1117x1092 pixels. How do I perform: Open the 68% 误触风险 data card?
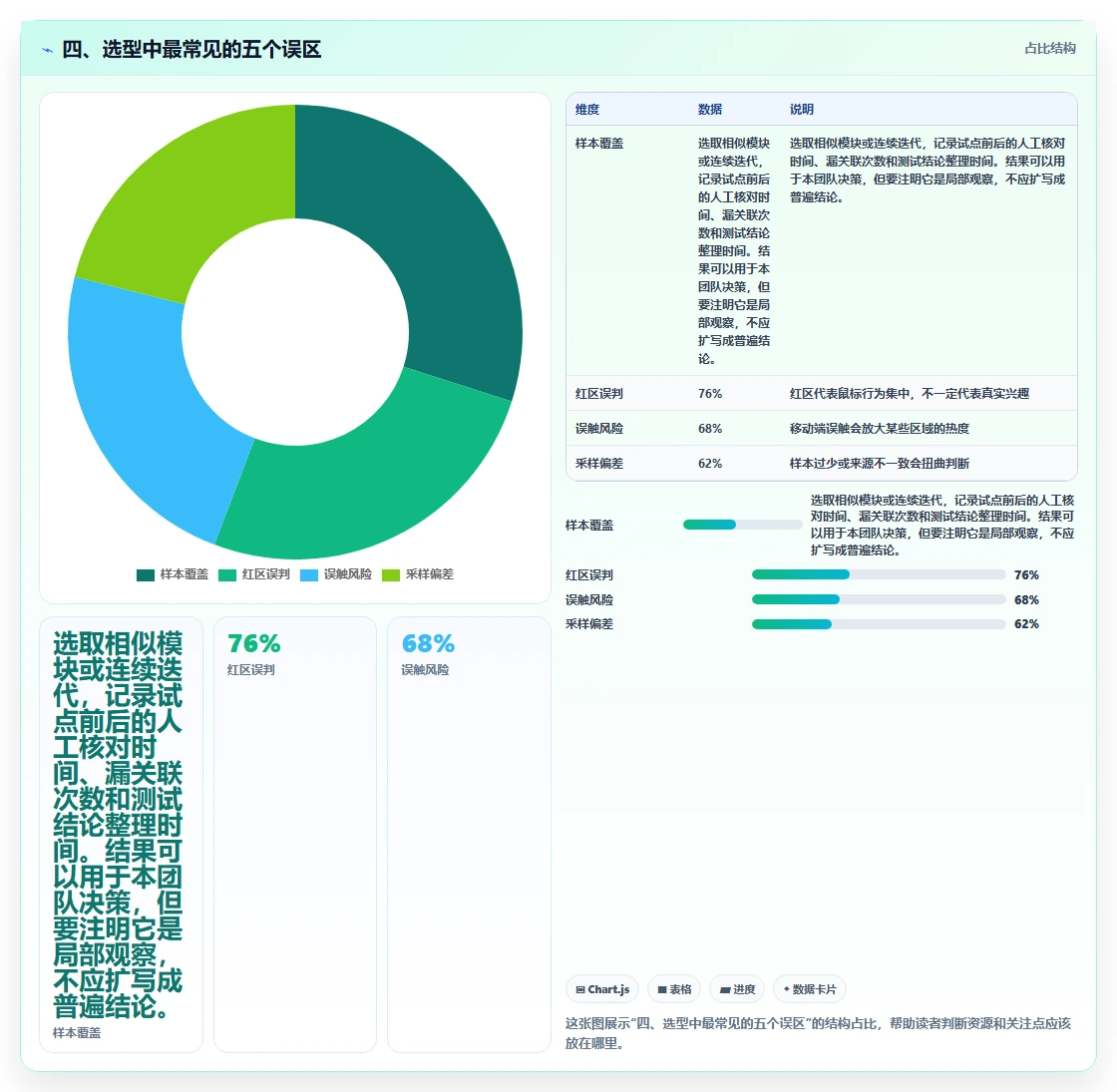coord(469,834)
